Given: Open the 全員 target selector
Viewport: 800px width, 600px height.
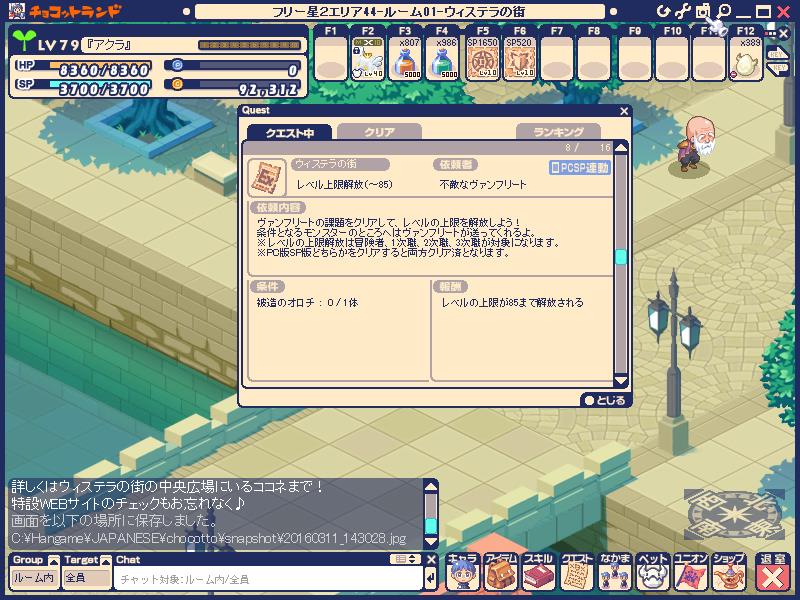Looking at the screenshot, I should [x=87, y=578].
